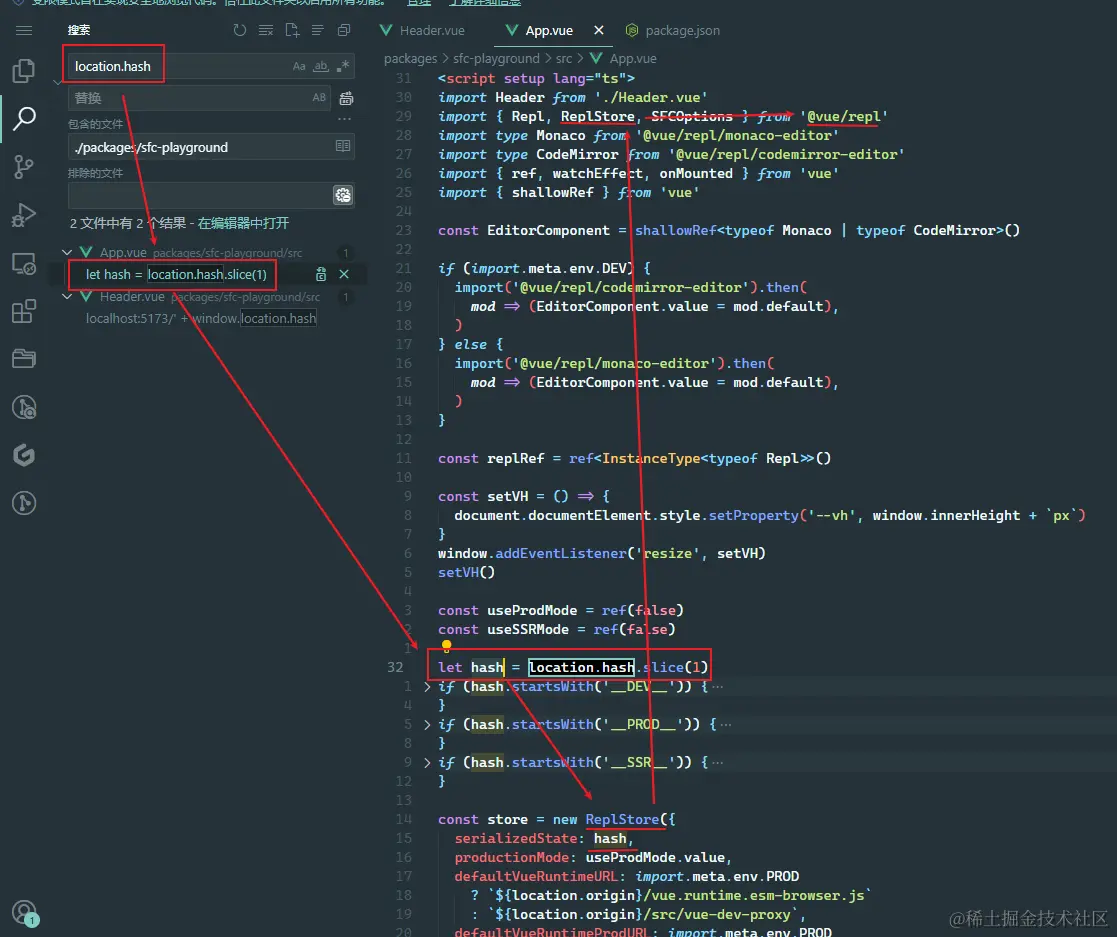Open the Git graph icon at activity bar bottom
The width and height of the screenshot is (1117, 937).
[x=24, y=503]
